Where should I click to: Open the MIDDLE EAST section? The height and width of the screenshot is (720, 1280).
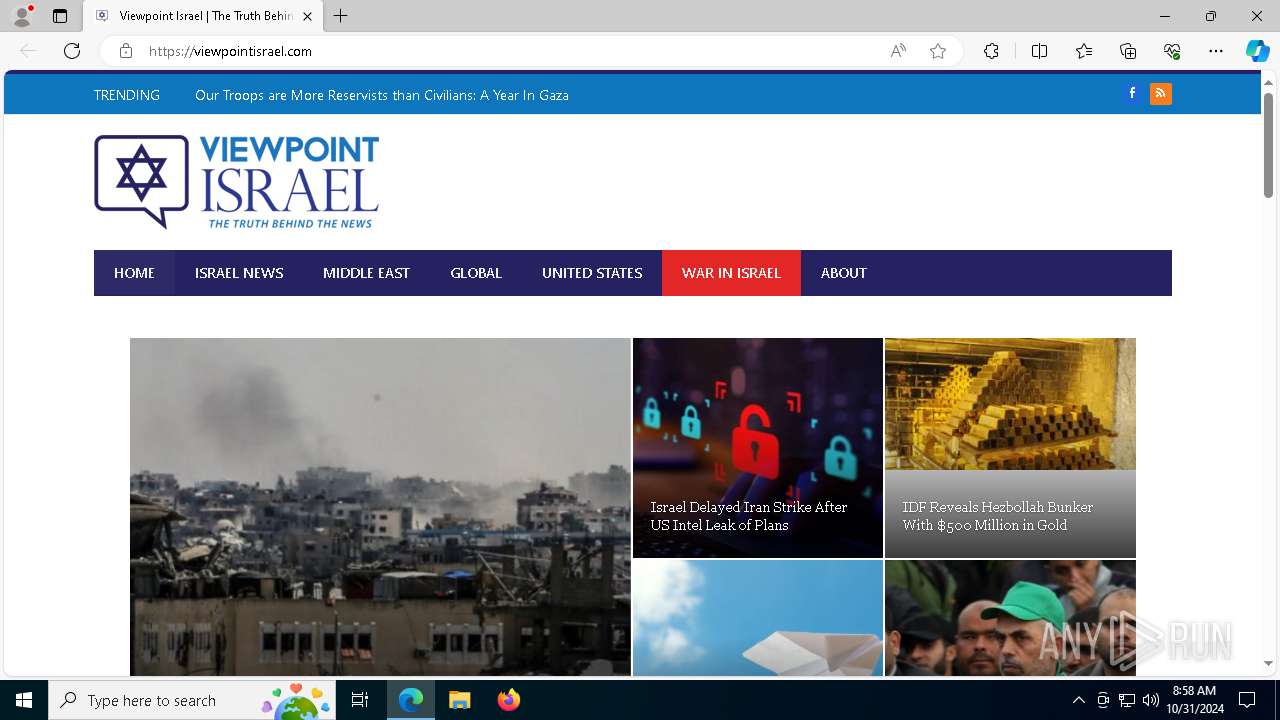click(366, 273)
